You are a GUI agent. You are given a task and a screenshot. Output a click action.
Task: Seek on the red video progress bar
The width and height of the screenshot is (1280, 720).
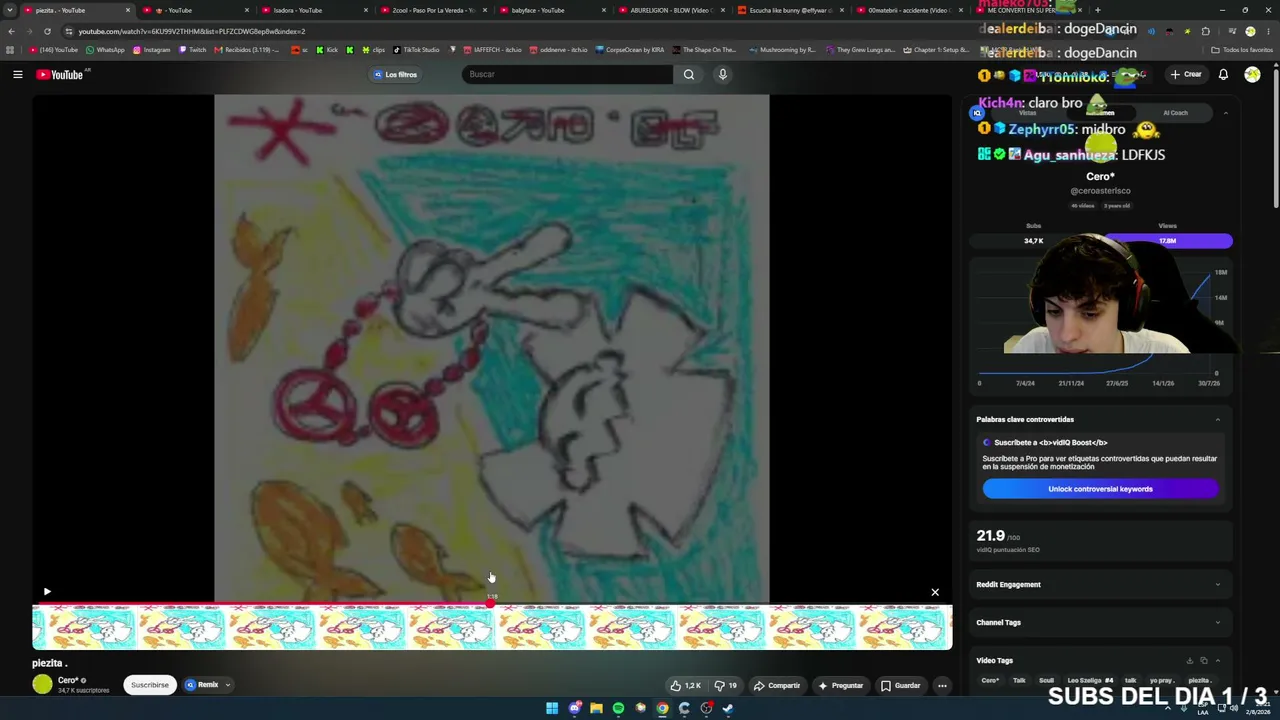(x=492, y=604)
